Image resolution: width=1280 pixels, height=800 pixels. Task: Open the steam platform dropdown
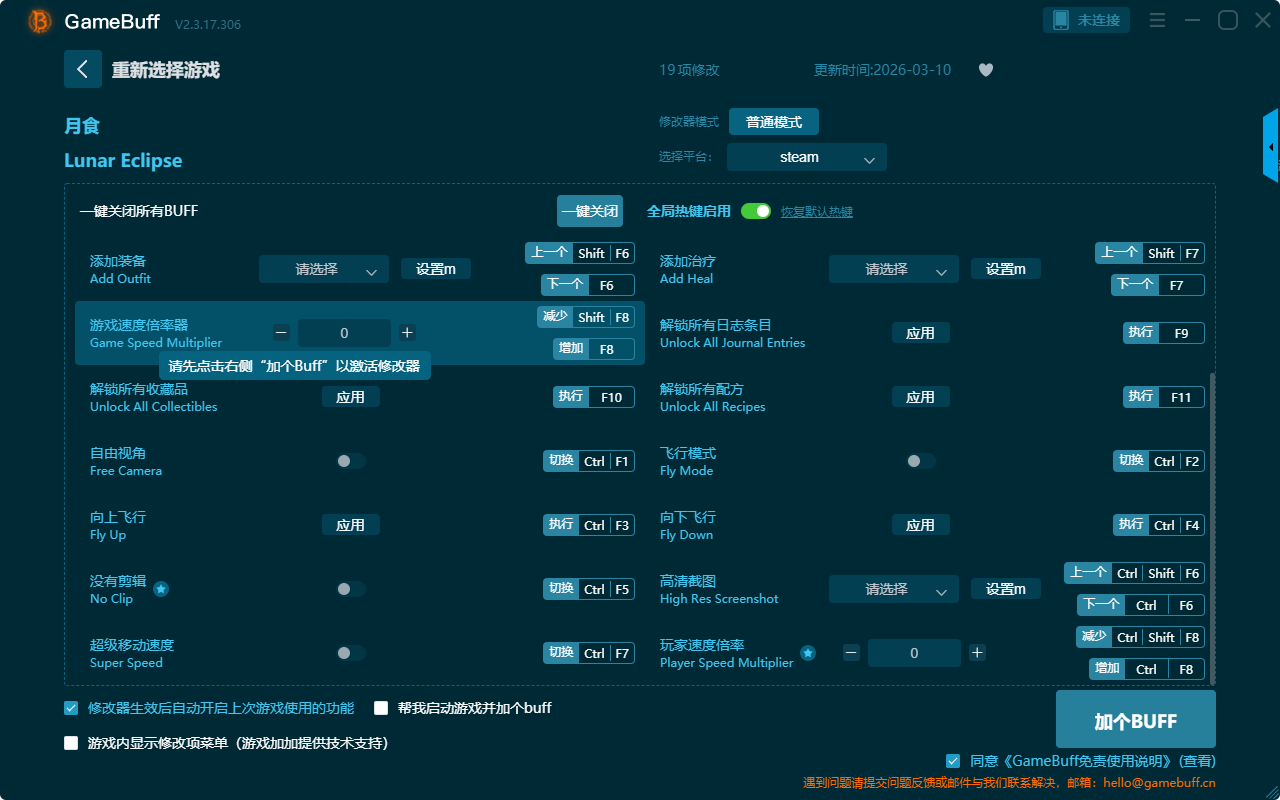click(x=806, y=157)
